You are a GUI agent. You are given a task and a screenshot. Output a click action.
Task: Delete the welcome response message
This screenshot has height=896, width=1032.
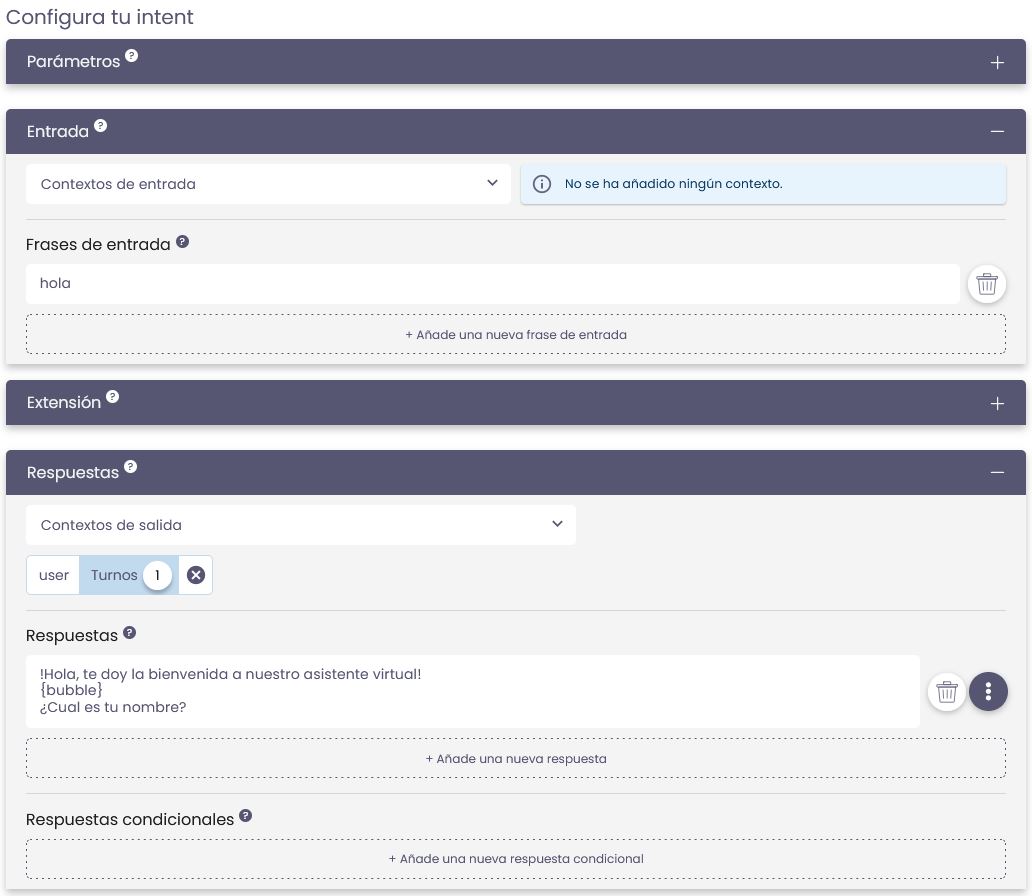tap(946, 691)
